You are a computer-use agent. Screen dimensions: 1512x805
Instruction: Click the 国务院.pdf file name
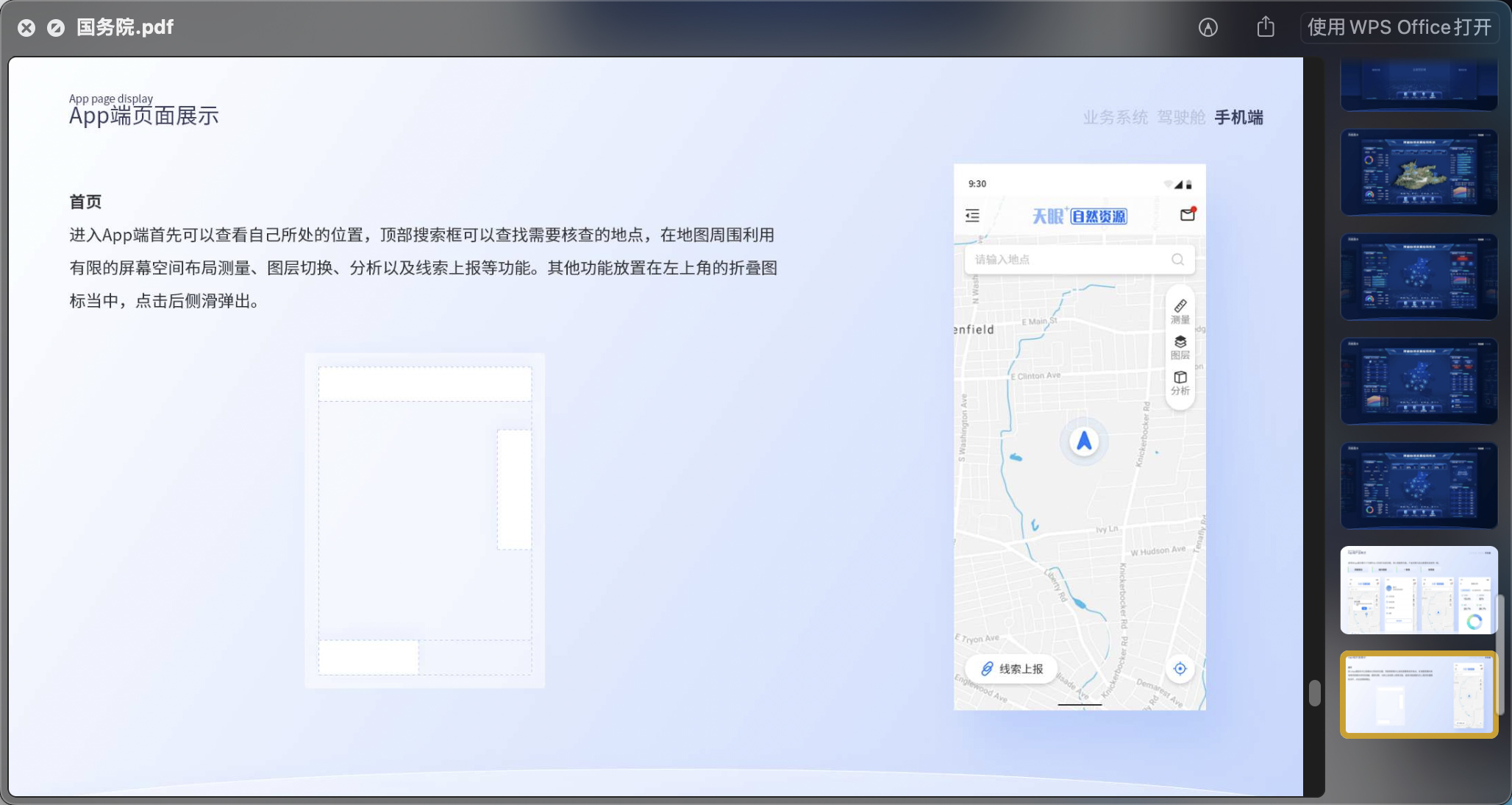coord(125,27)
